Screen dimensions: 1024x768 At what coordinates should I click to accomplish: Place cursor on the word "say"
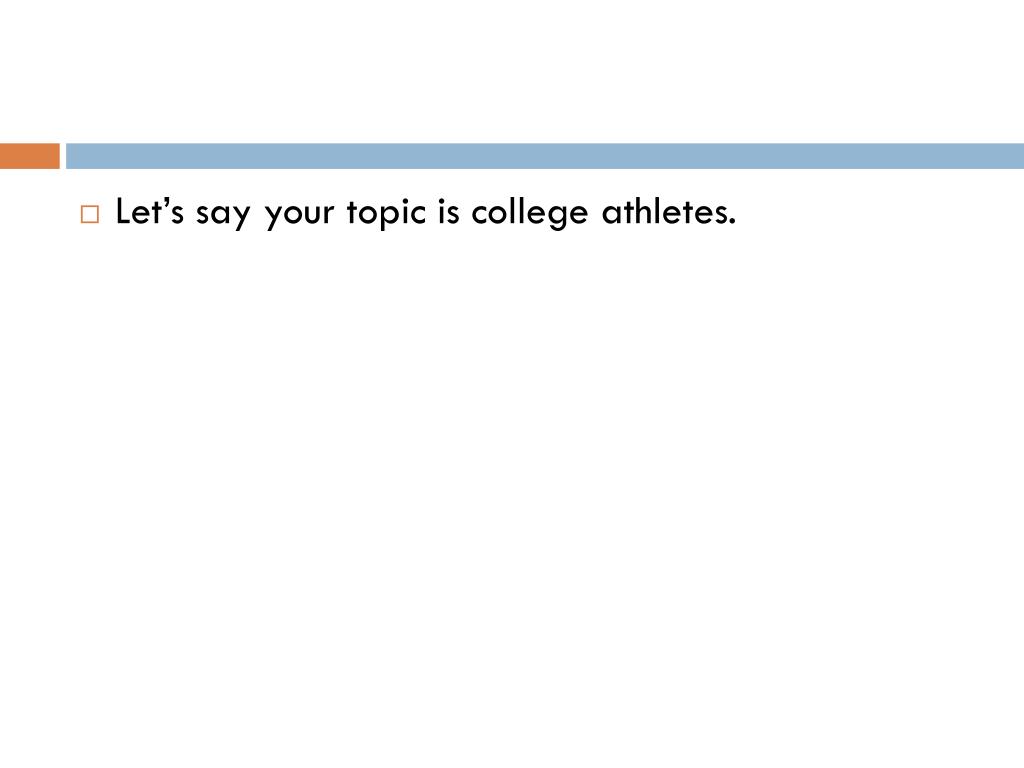[x=223, y=214]
